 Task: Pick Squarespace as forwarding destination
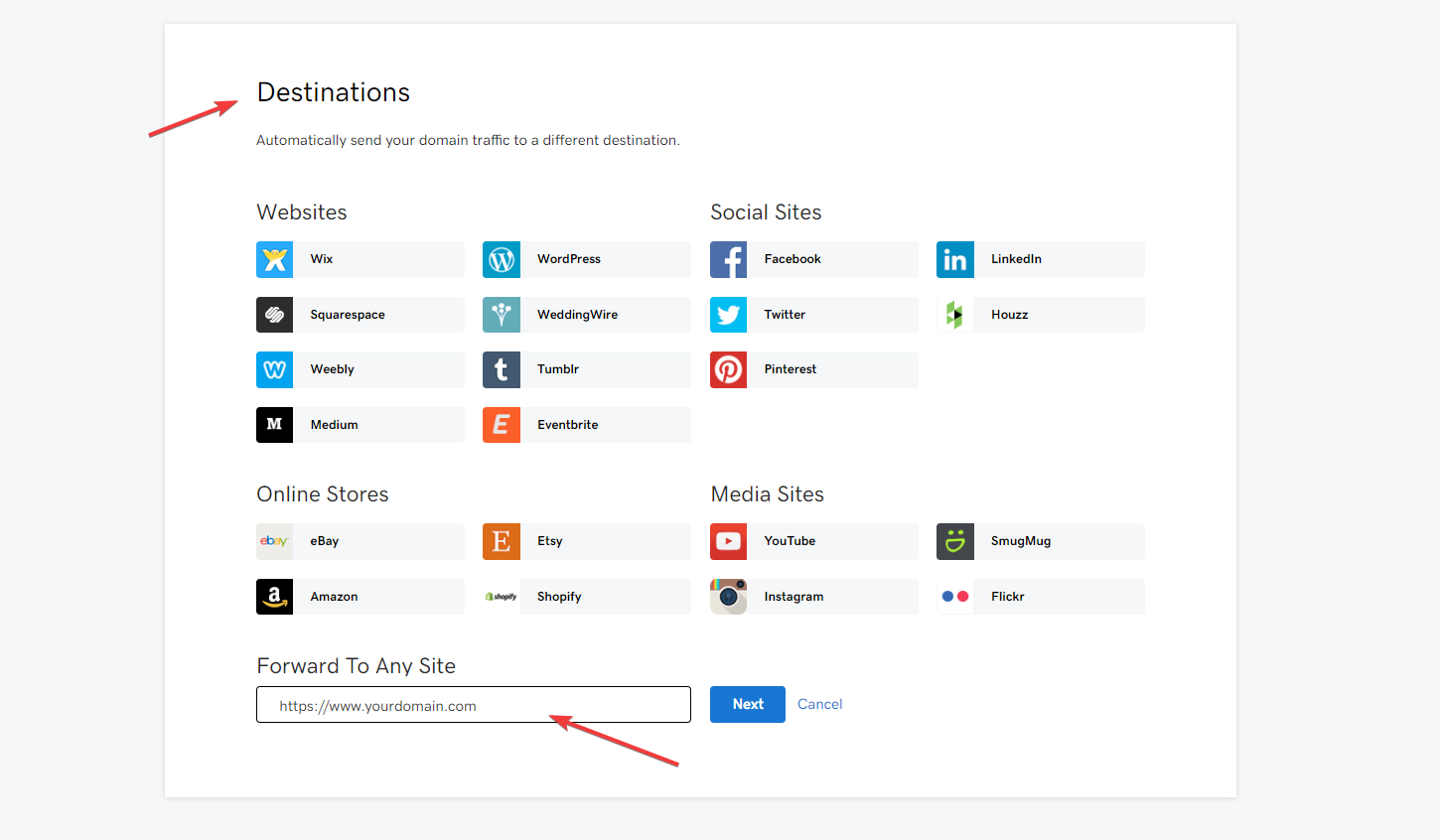(360, 315)
